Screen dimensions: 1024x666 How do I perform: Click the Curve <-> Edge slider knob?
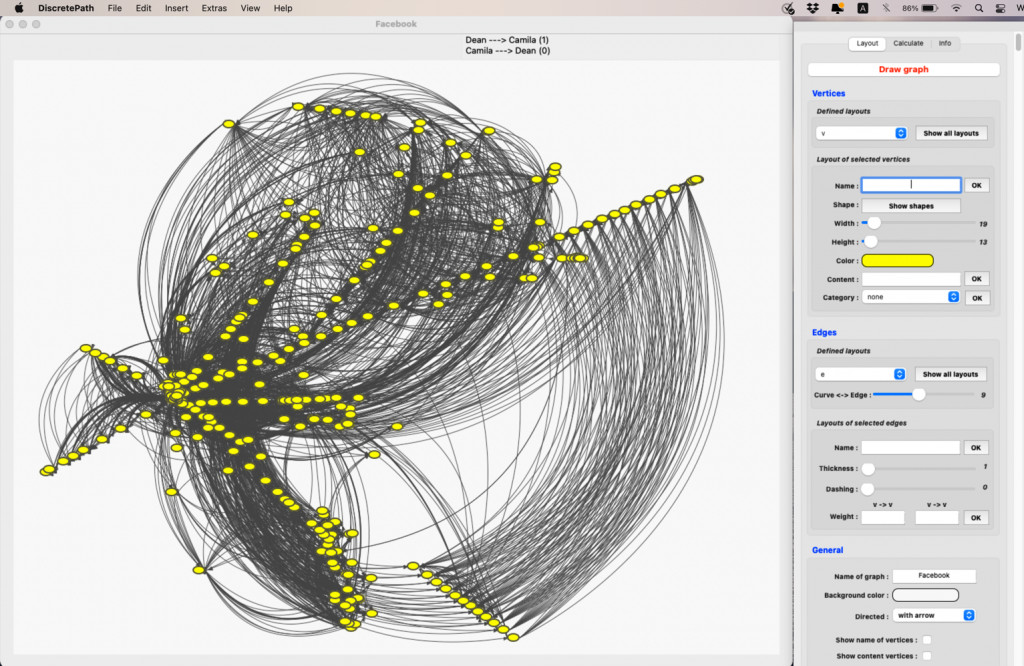tap(919, 394)
